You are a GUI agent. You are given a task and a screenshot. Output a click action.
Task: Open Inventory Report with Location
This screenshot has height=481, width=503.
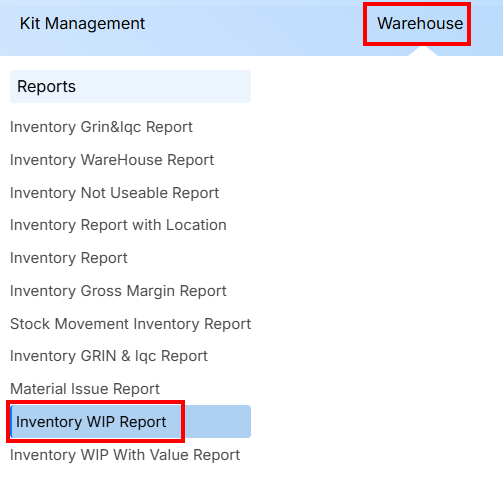[118, 225]
